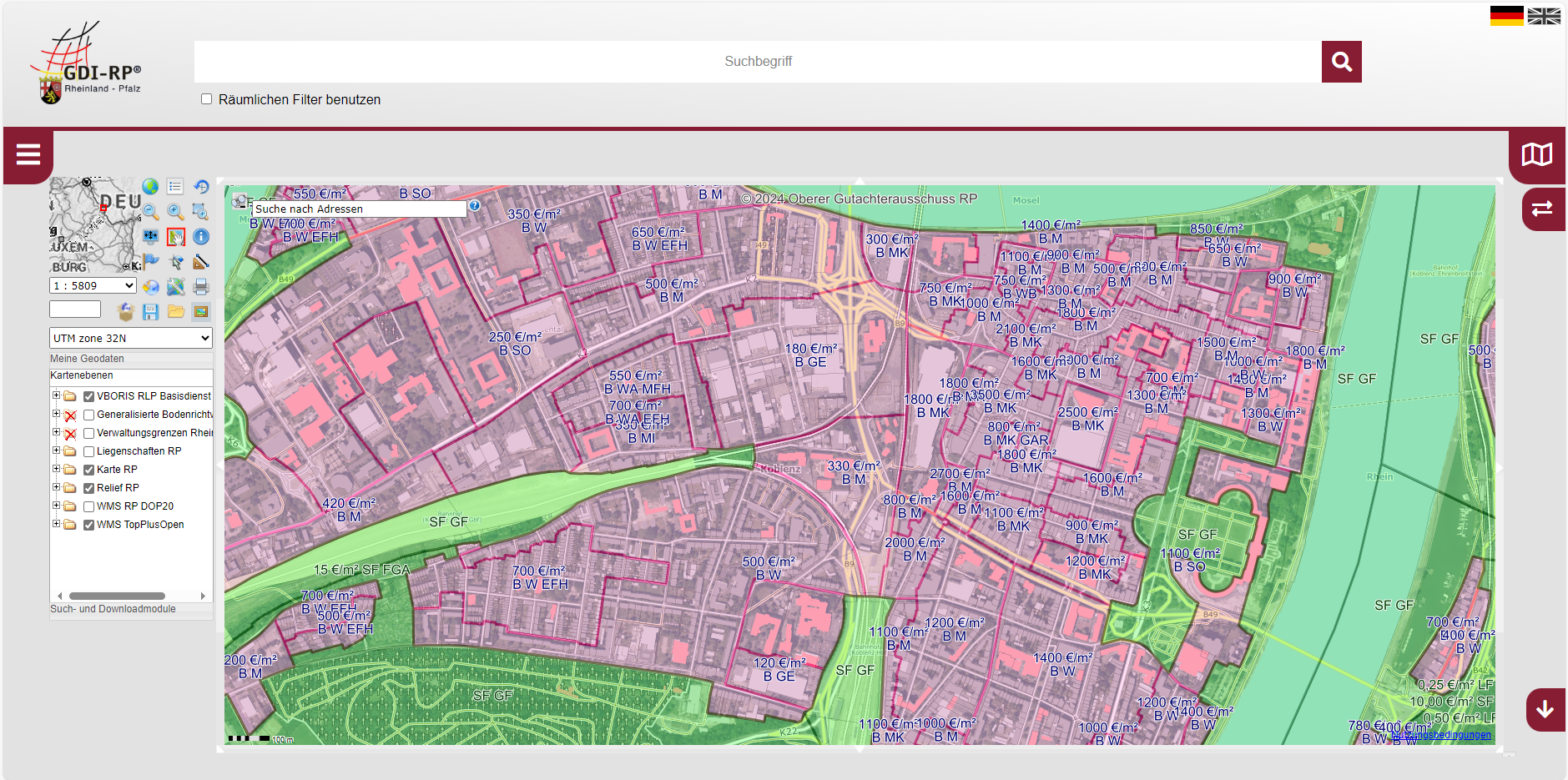Image resolution: width=1568 pixels, height=780 pixels.
Task: Enable the Räumlichen Filter benutzen checkbox
Action: 206,99
